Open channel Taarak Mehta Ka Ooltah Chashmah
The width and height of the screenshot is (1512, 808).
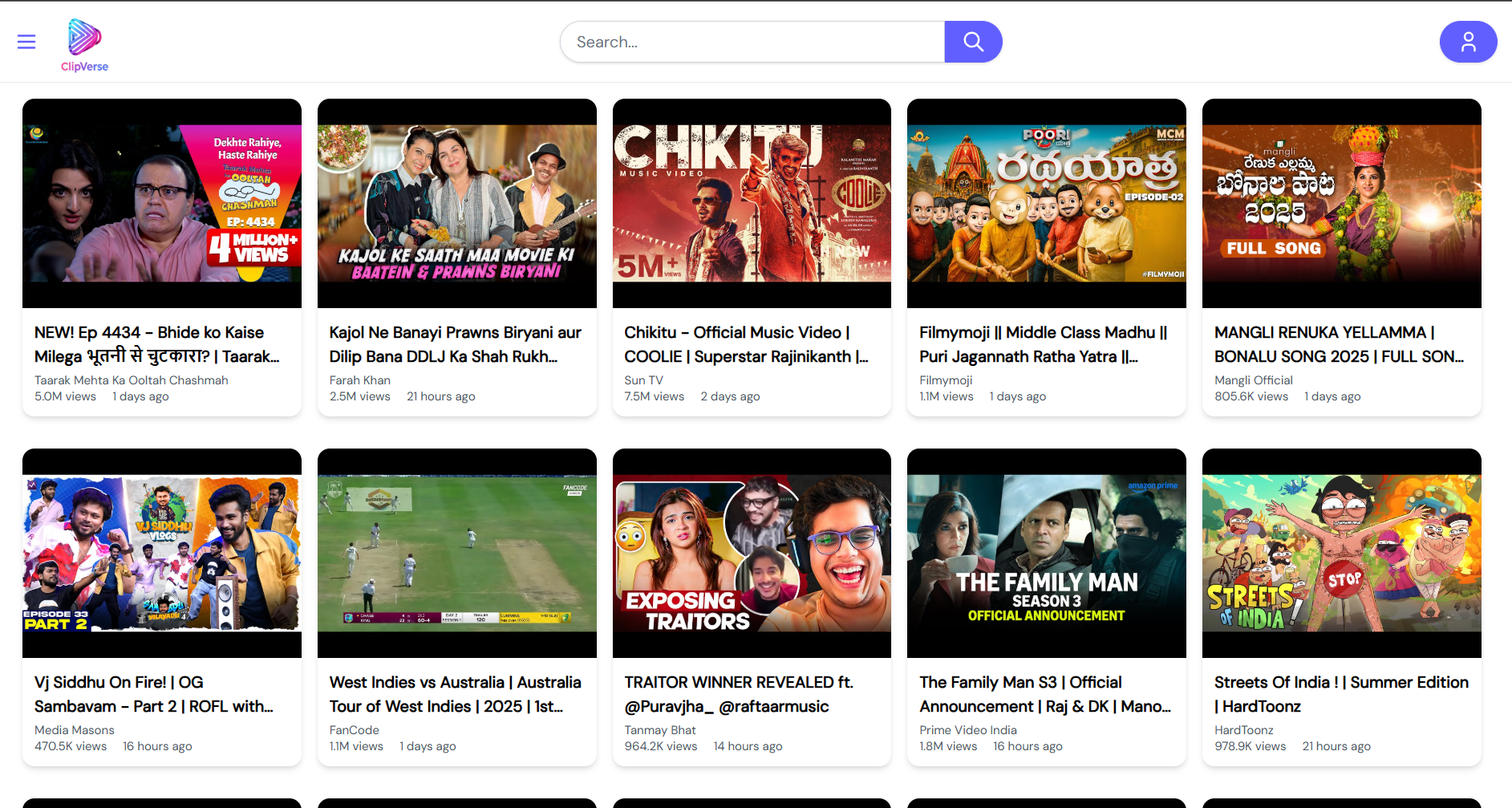coord(132,380)
